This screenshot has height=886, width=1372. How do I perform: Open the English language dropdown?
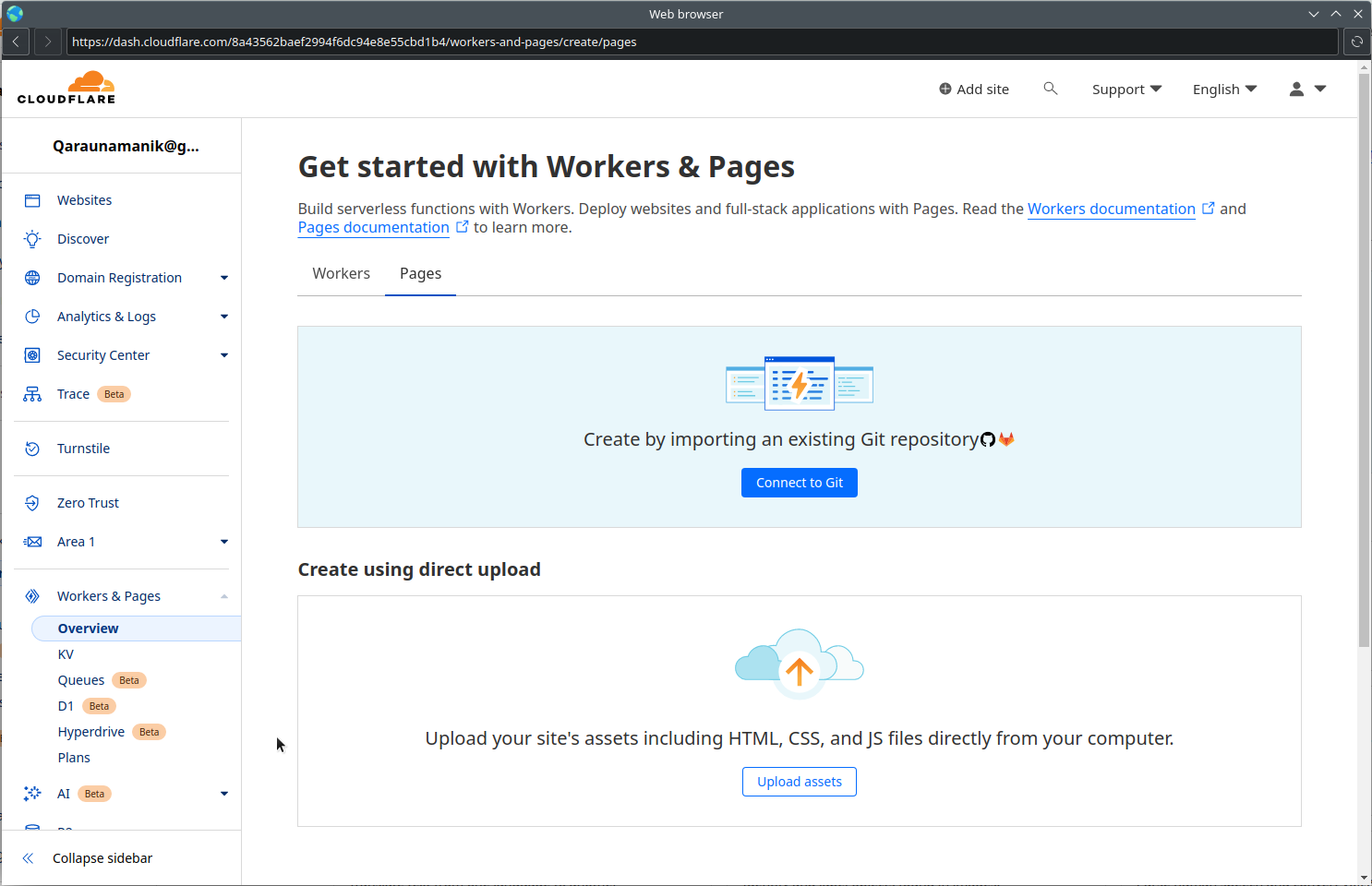(x=1224, y=89)
